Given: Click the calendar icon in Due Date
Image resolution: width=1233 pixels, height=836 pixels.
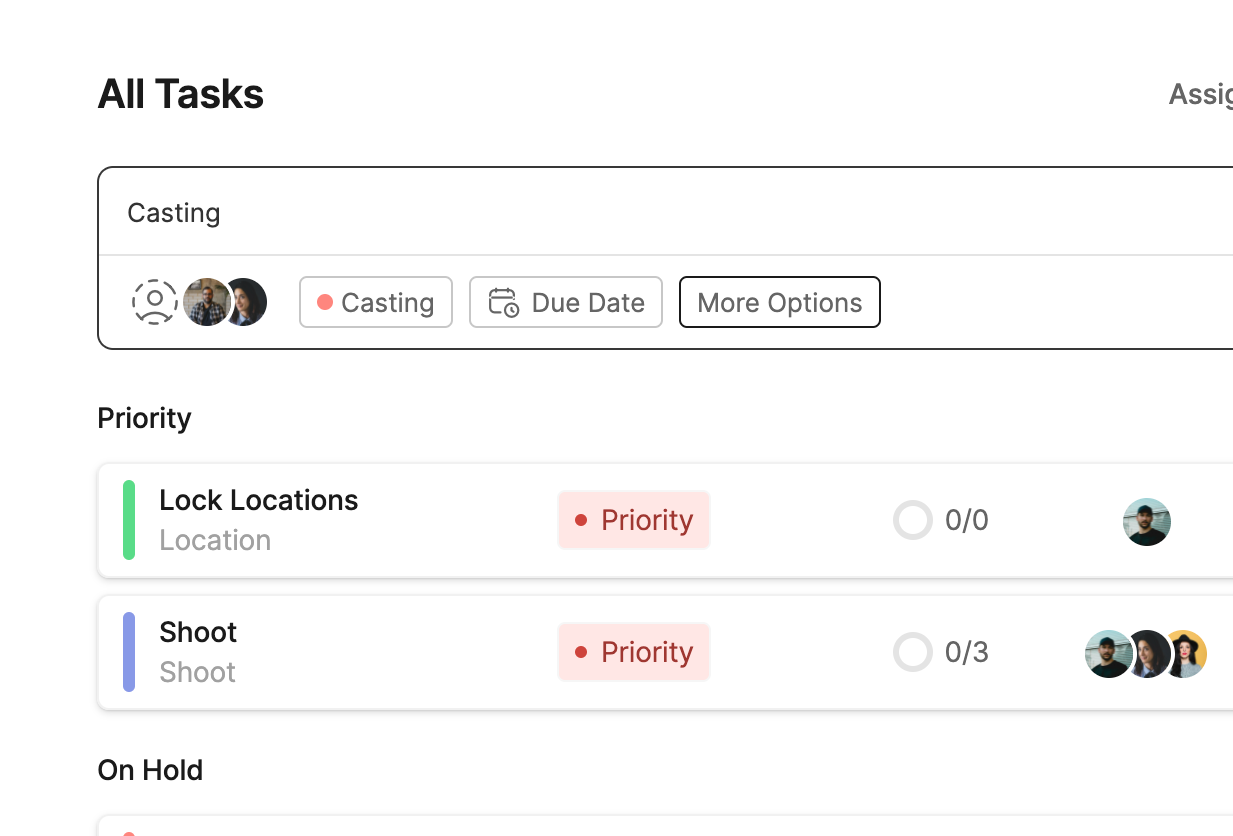Looking at the screenshot, I should click(x=503, y=302).
